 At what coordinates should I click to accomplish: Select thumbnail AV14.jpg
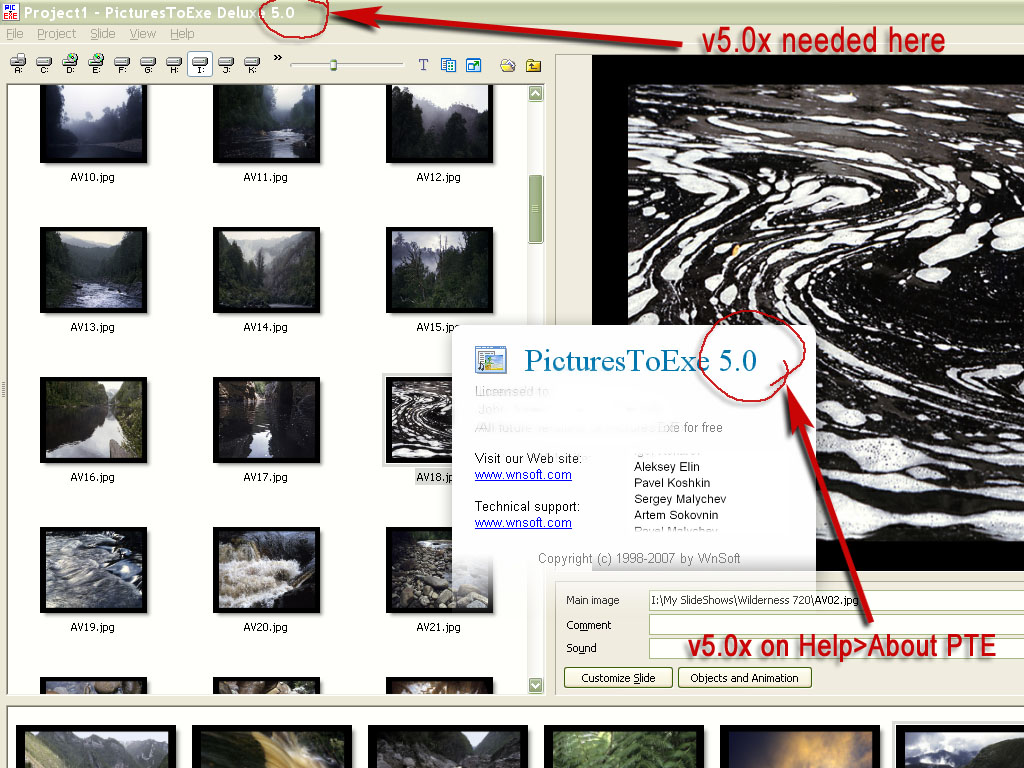pos(266,270)
